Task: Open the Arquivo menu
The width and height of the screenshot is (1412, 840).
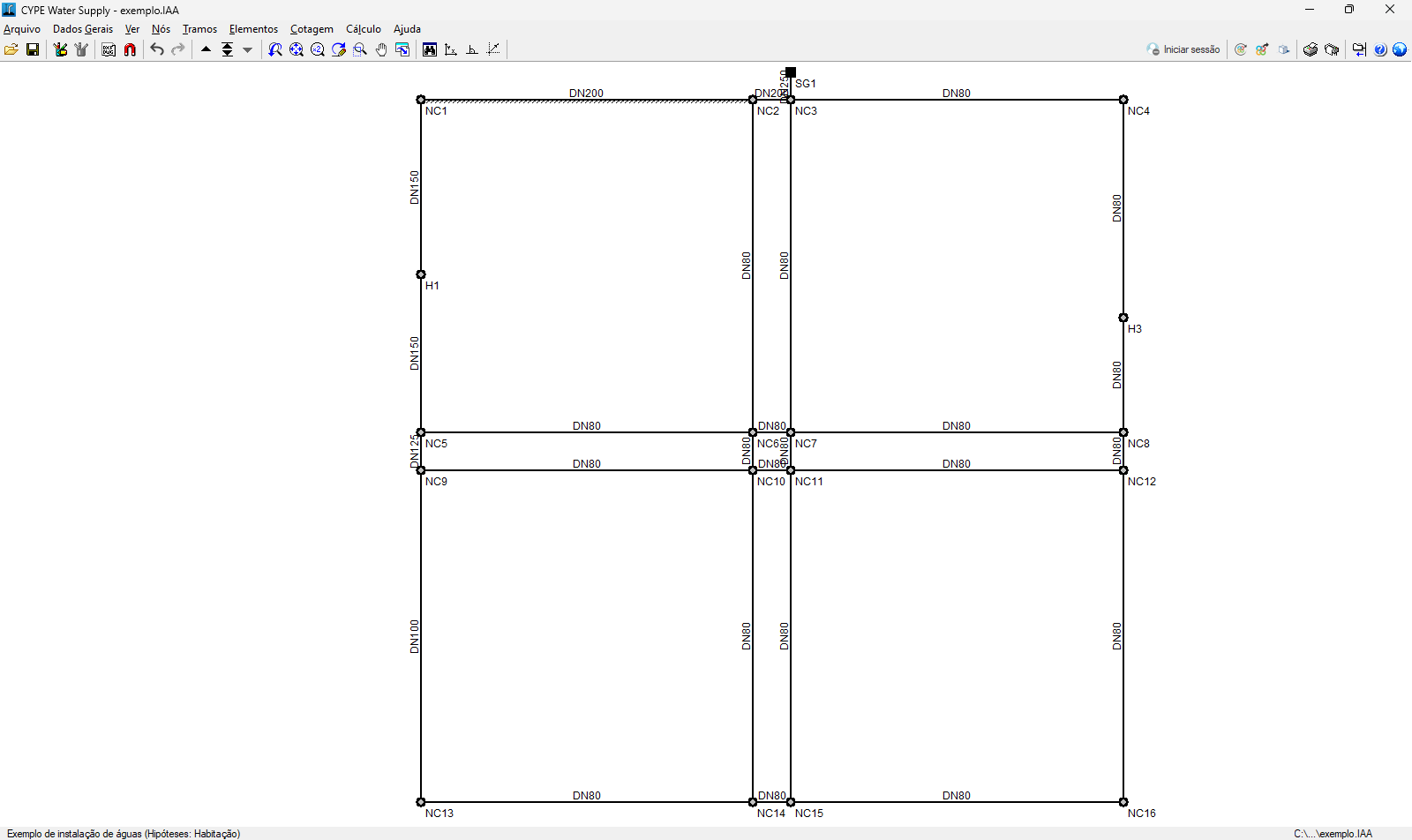Action: pyautogui.click(x=22, y=29)
